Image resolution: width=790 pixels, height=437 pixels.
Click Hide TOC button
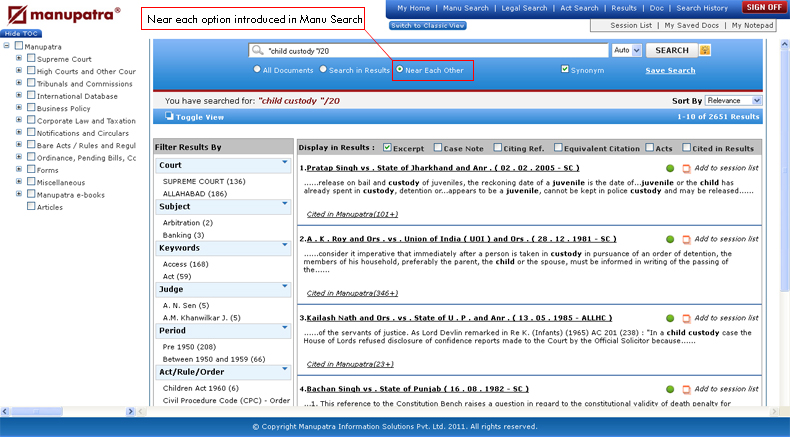point(21,33)
